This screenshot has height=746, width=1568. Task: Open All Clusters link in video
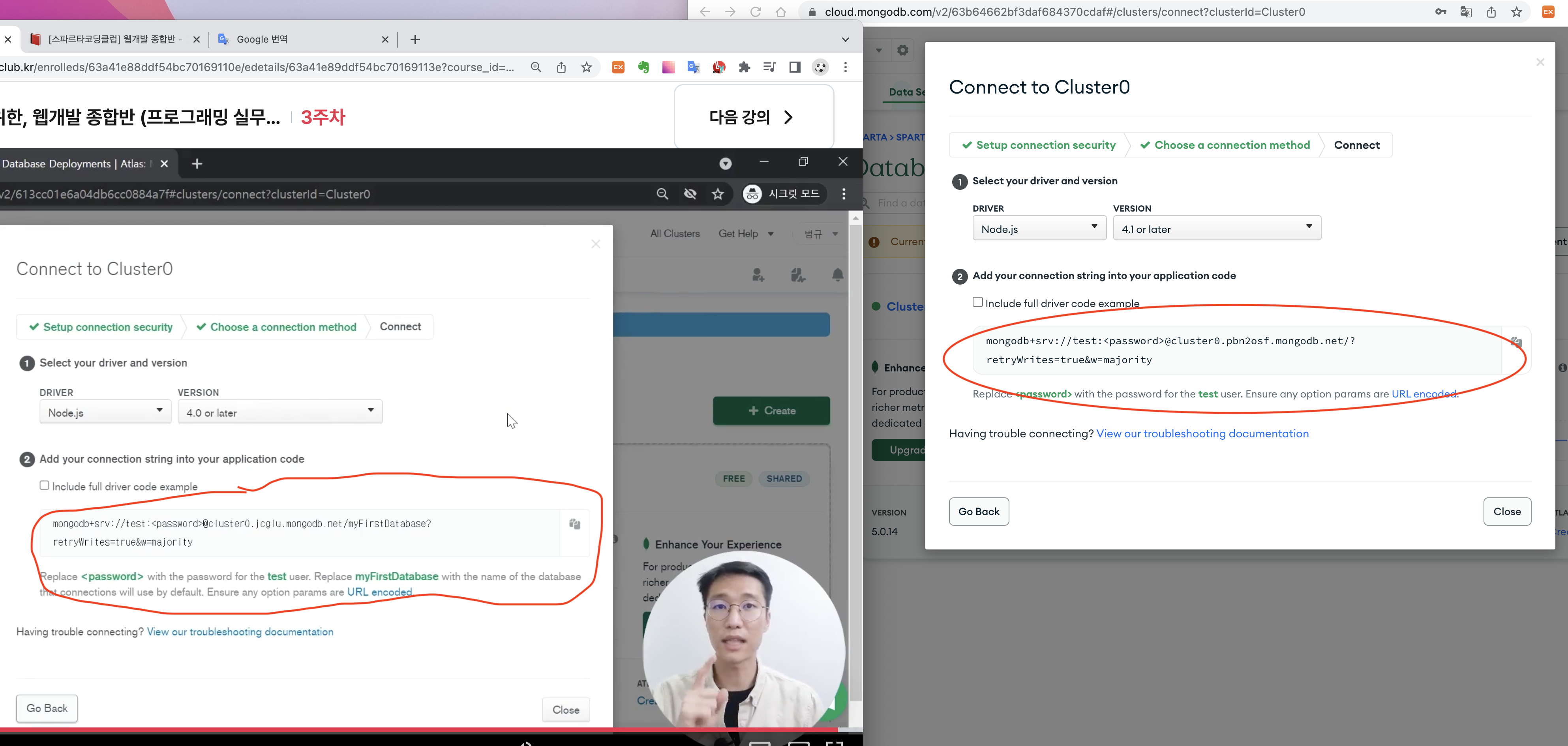point(675,234)
